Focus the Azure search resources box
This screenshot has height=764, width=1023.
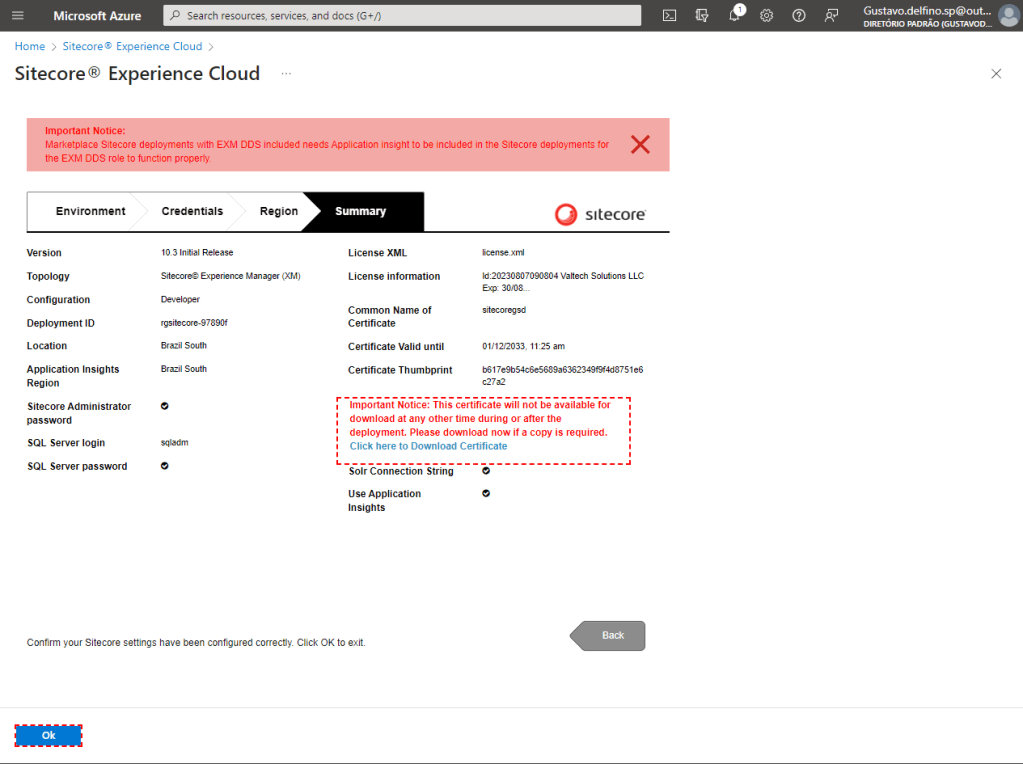401,16
